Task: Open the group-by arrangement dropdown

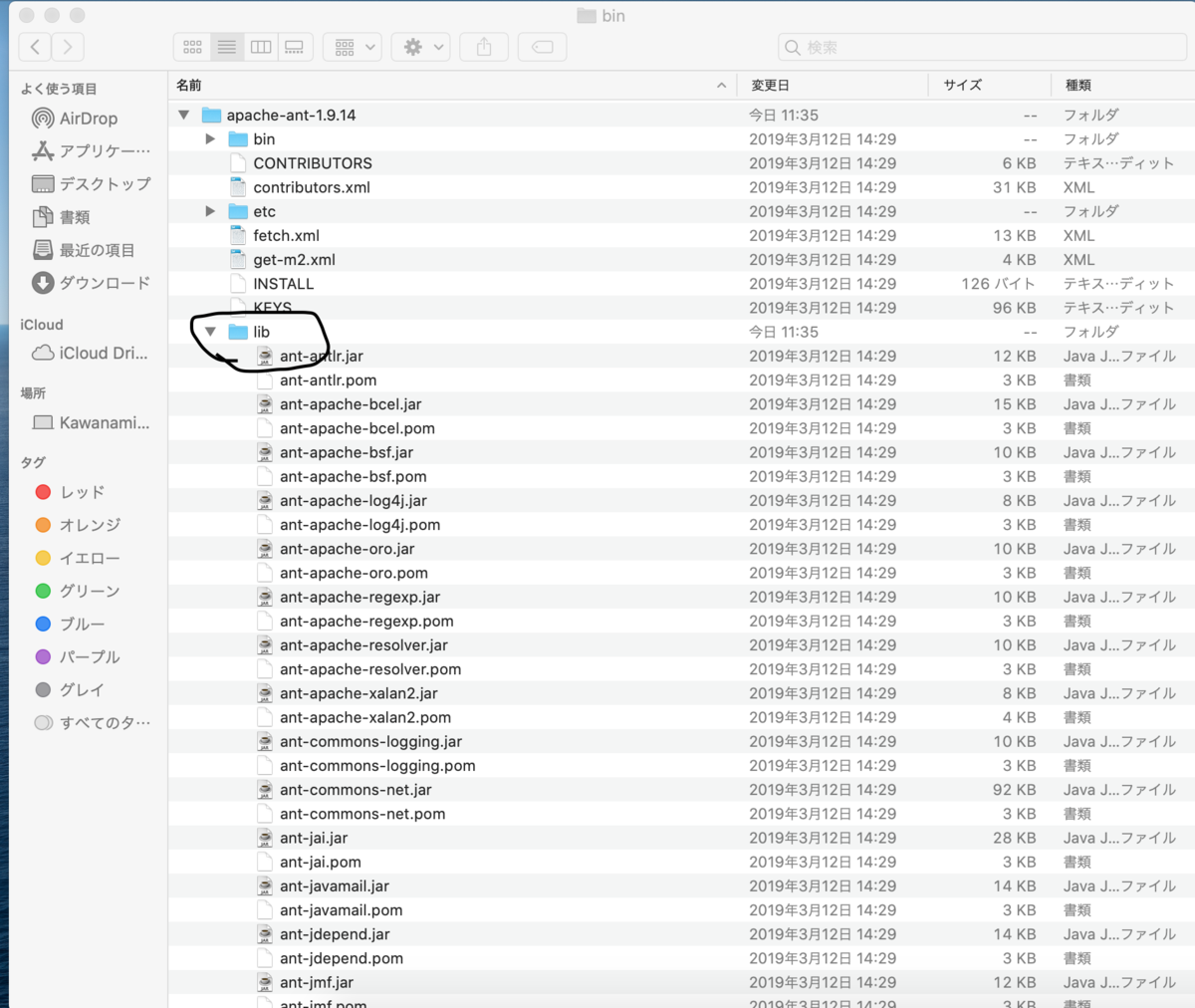Action: pos(353,47)
